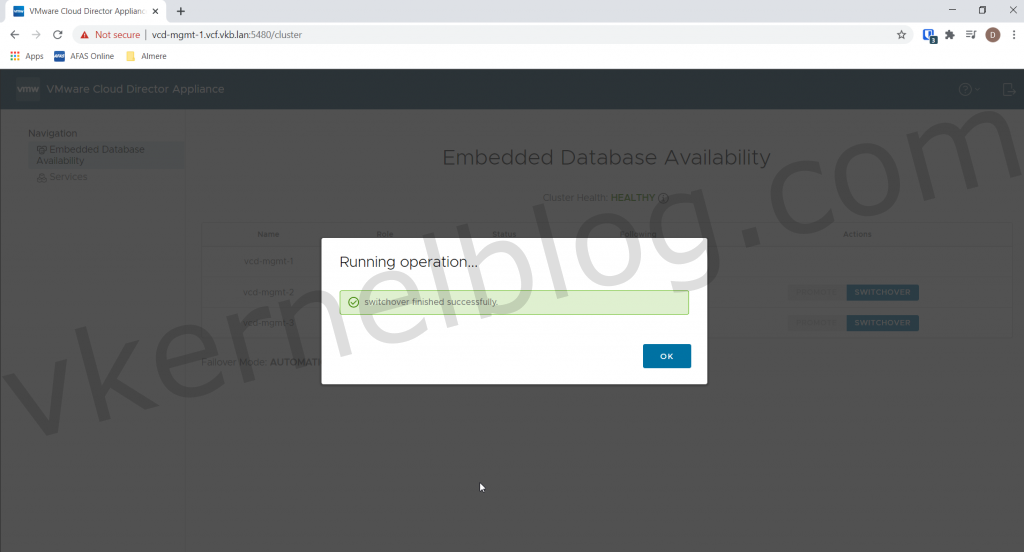Click the Cluster Health info icon
This screenshot has height=552, width=1024.
point(663,198)
